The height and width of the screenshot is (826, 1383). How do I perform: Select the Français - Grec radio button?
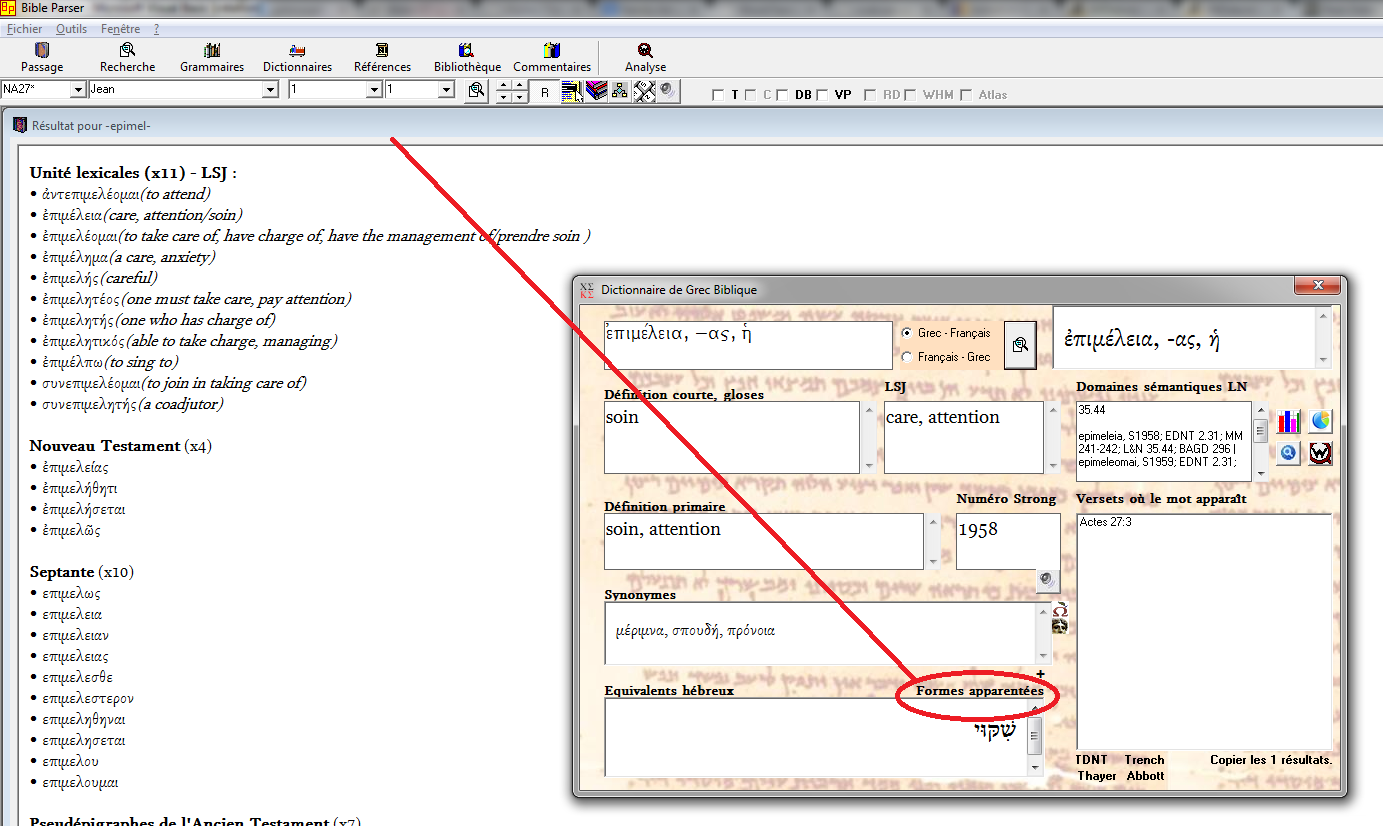pos(907,357)
